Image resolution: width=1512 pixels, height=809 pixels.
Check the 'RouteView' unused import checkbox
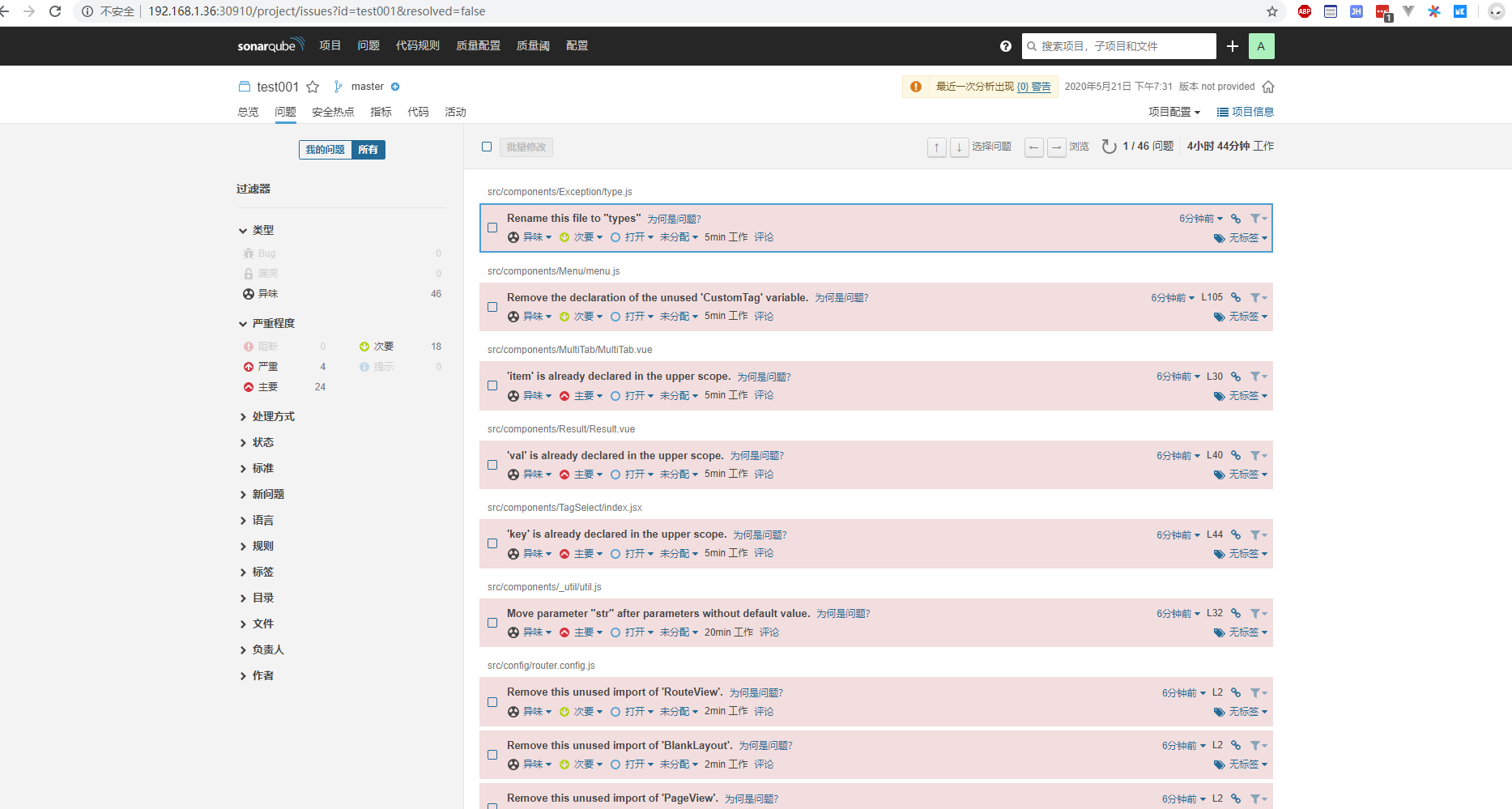pos(492,702)
